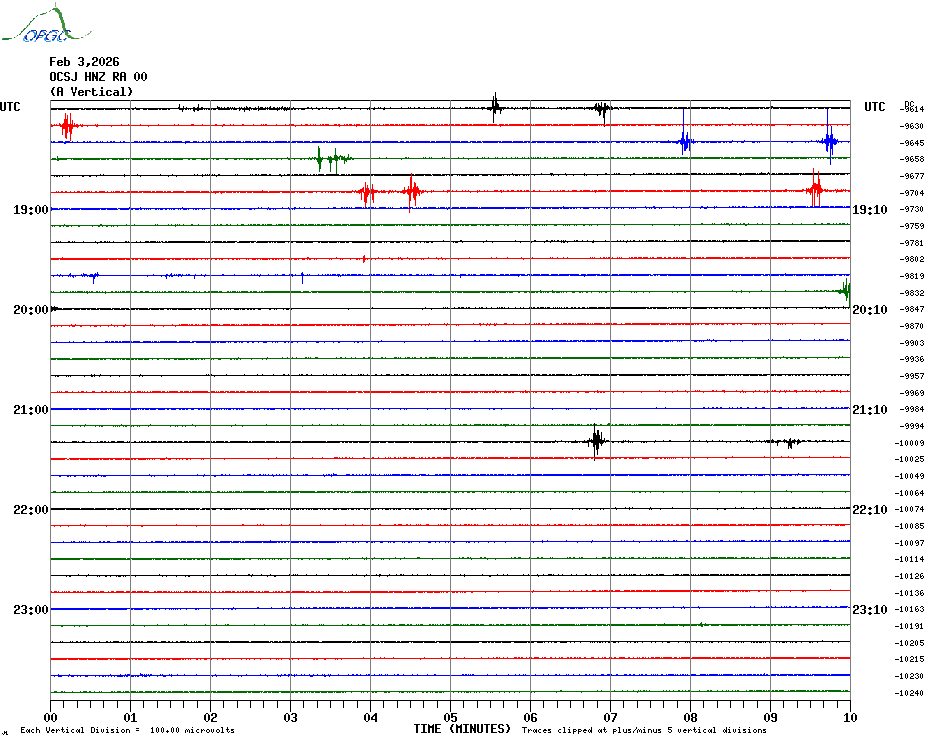Click the DC value '-9630'

coord(912,126)
